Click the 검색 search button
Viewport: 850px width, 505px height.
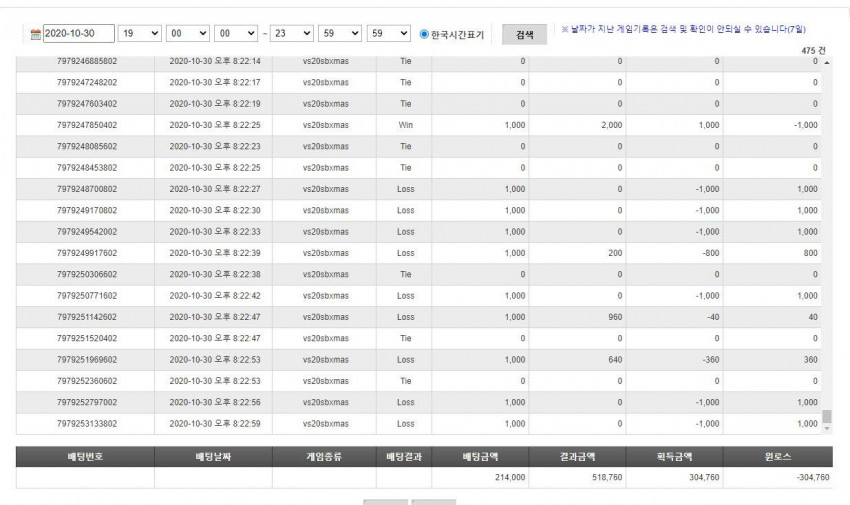524,35
